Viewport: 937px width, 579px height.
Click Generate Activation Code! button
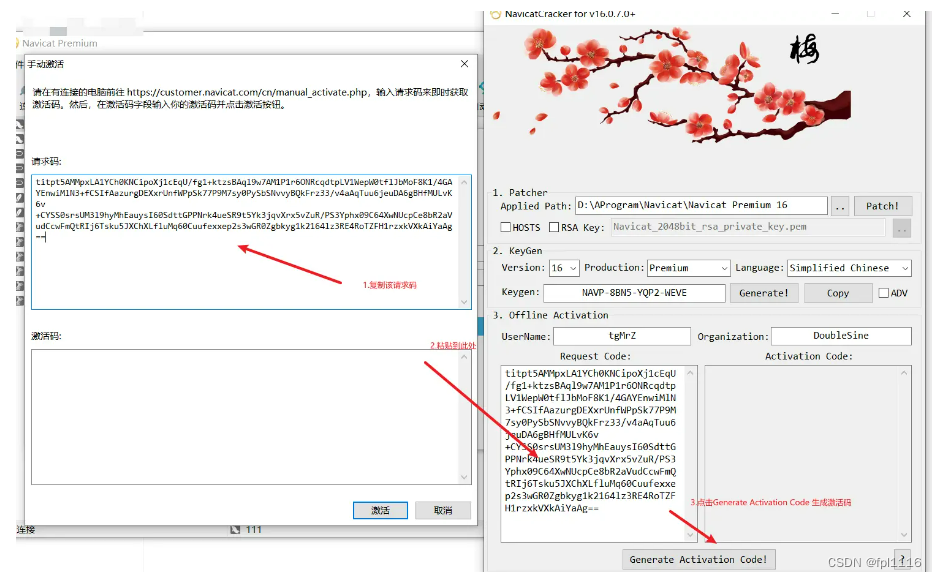coord(698,559)
